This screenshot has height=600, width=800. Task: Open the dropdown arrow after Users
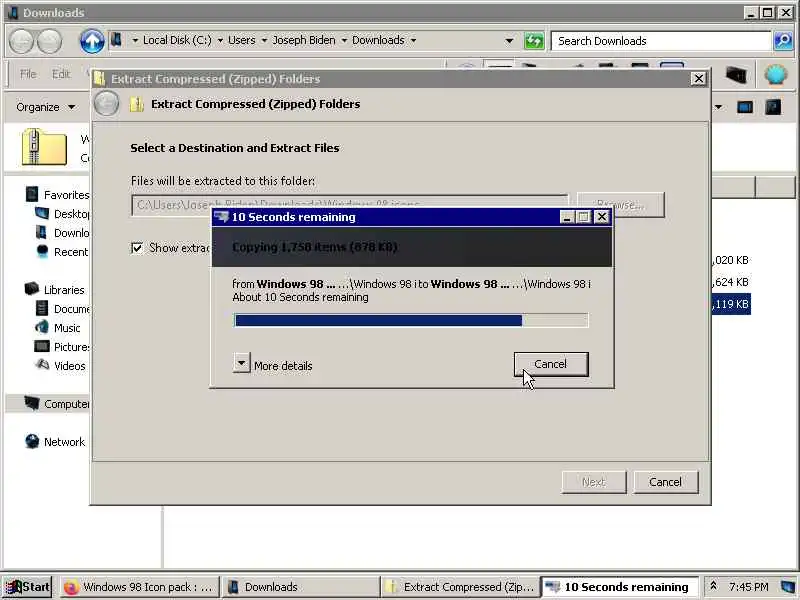pos(264,40)
